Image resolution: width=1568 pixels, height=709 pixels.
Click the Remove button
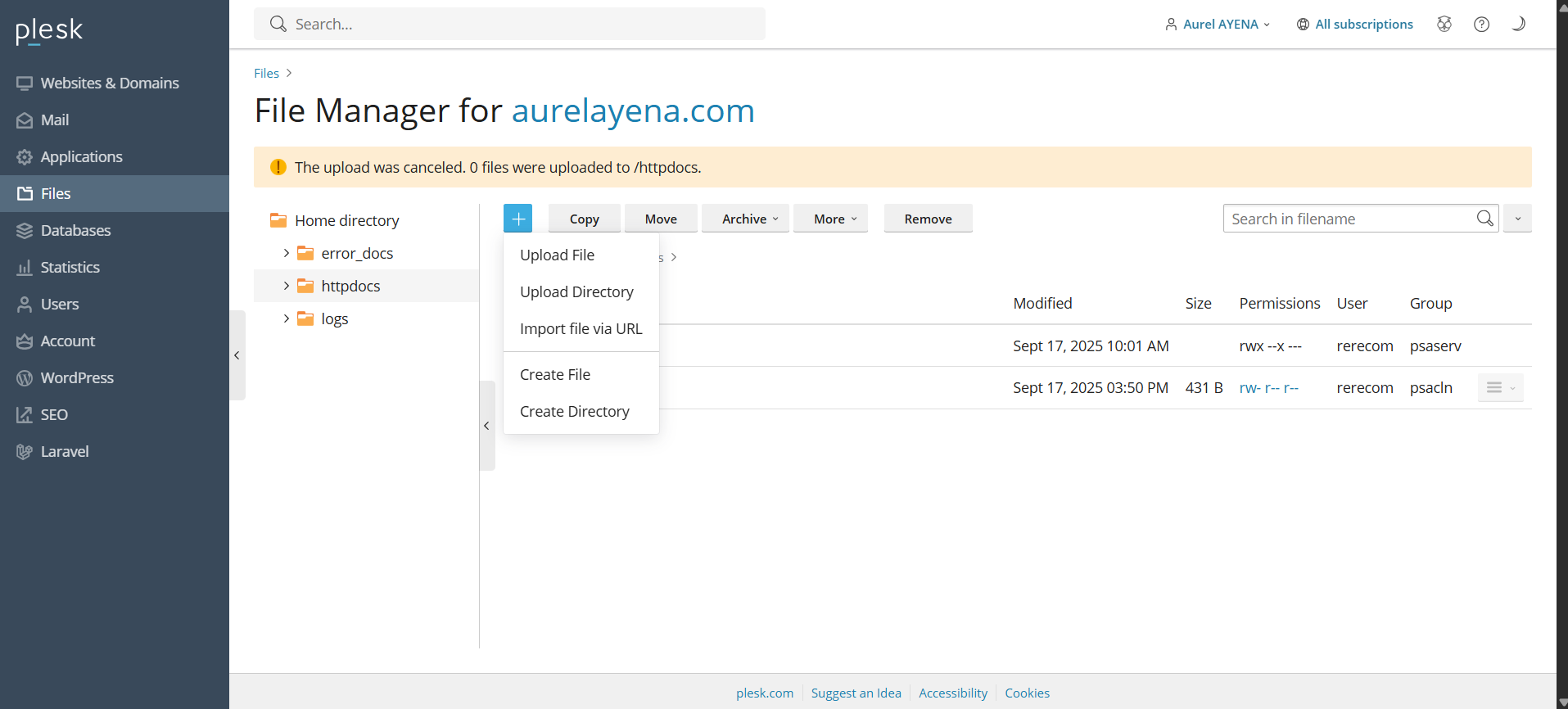pos(928,219)
